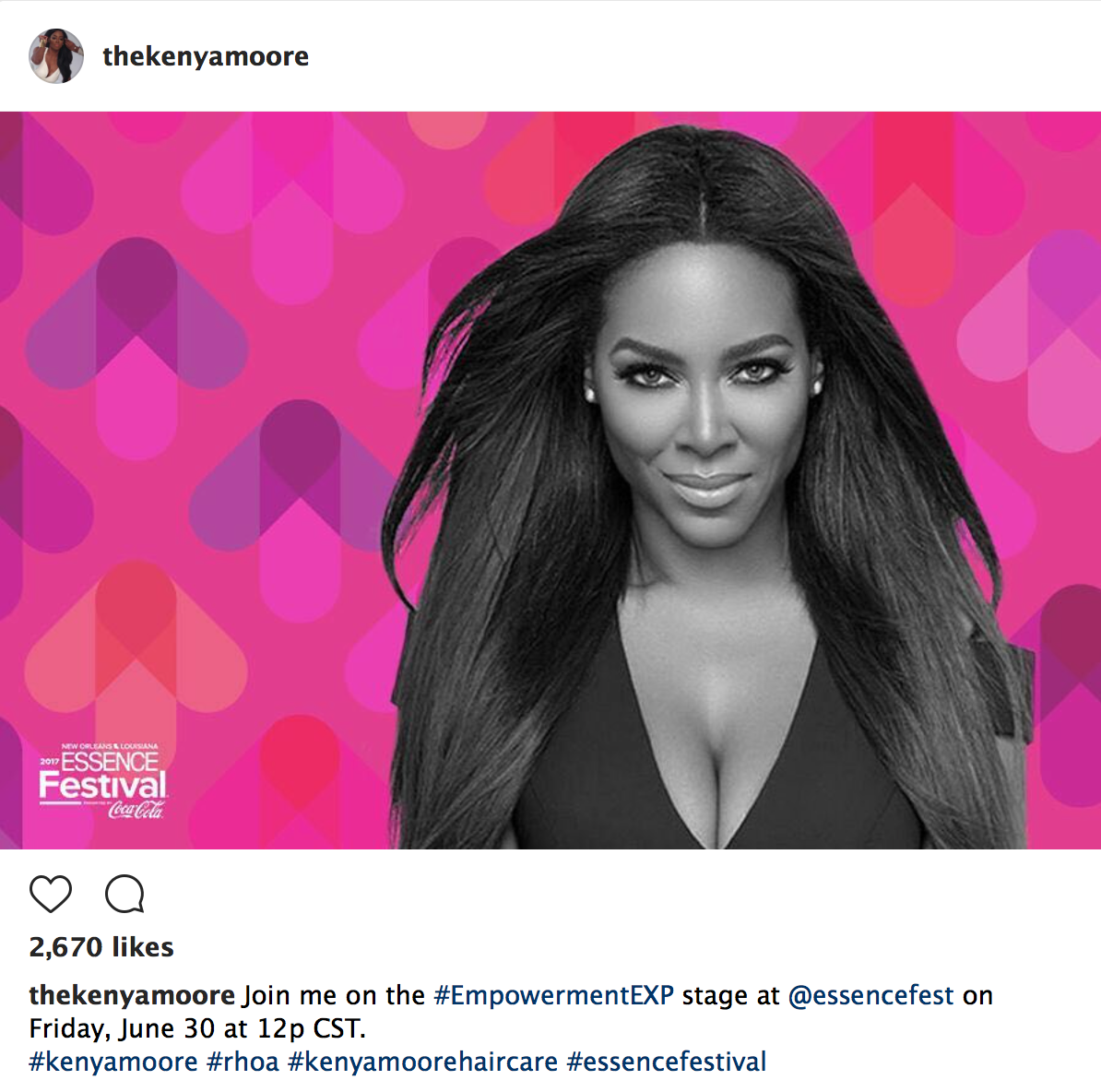Click the Coca-Cola script logo
Image resolution: width=1101 pixels, height=1092 pixels.
[x=136, y=810]
